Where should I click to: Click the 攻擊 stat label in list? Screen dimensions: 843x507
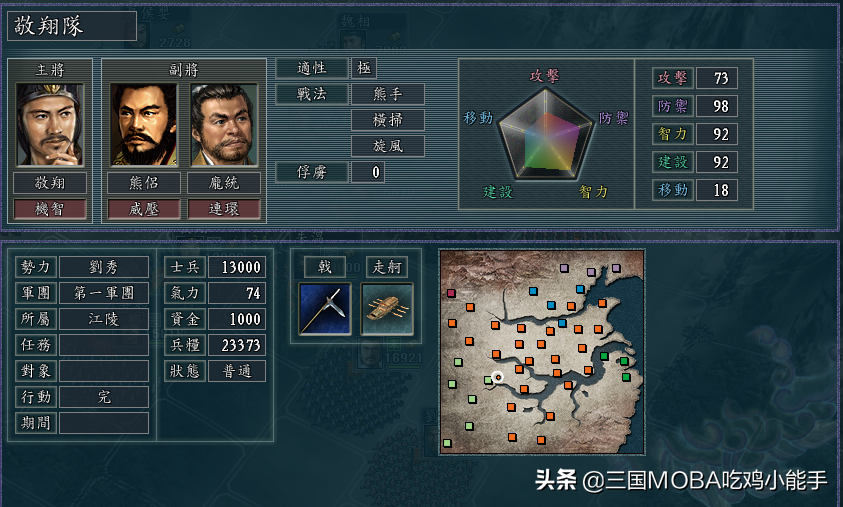[x=673, y=78]
